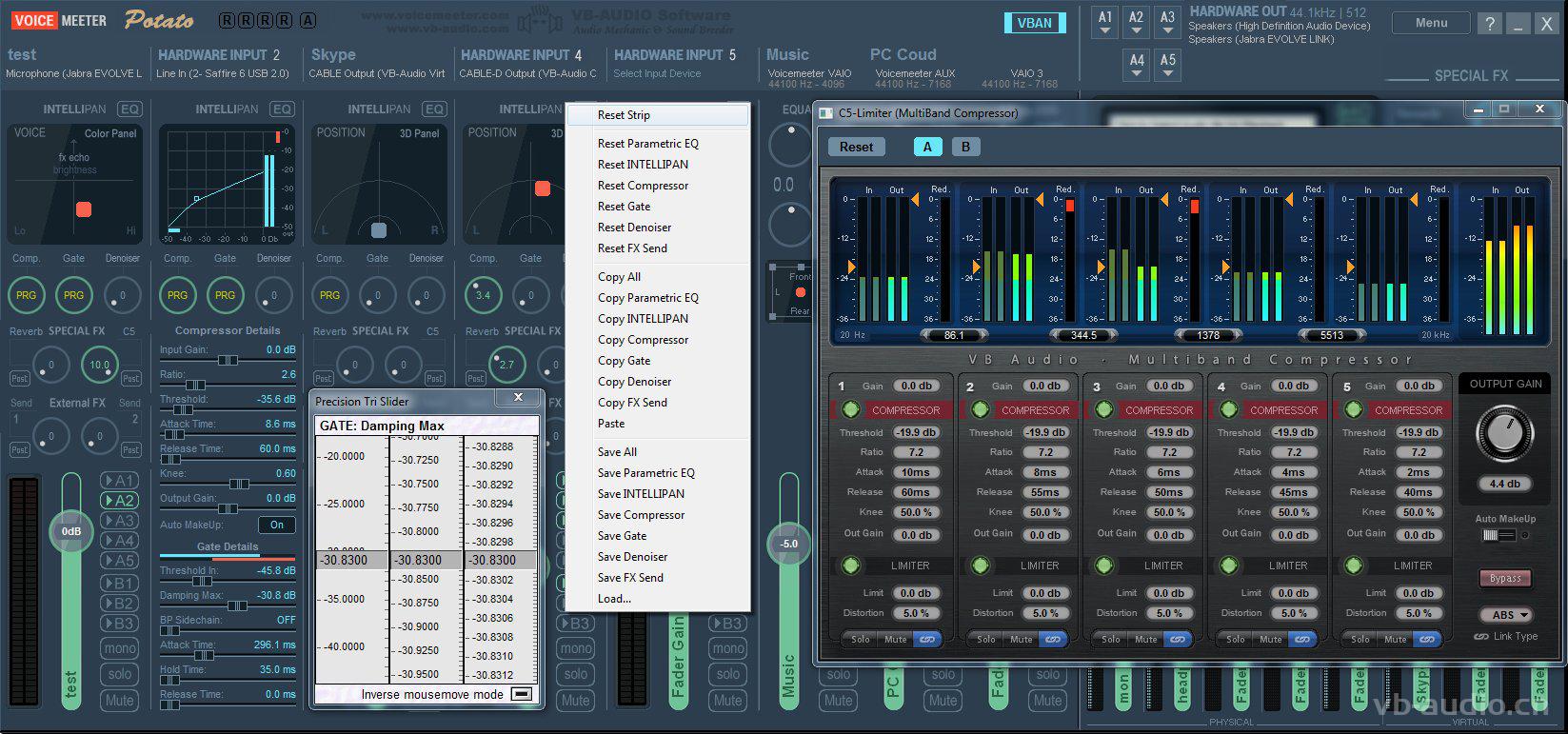
Task: Click the Skype 3D Panel position marker
Action: point(379,229)
